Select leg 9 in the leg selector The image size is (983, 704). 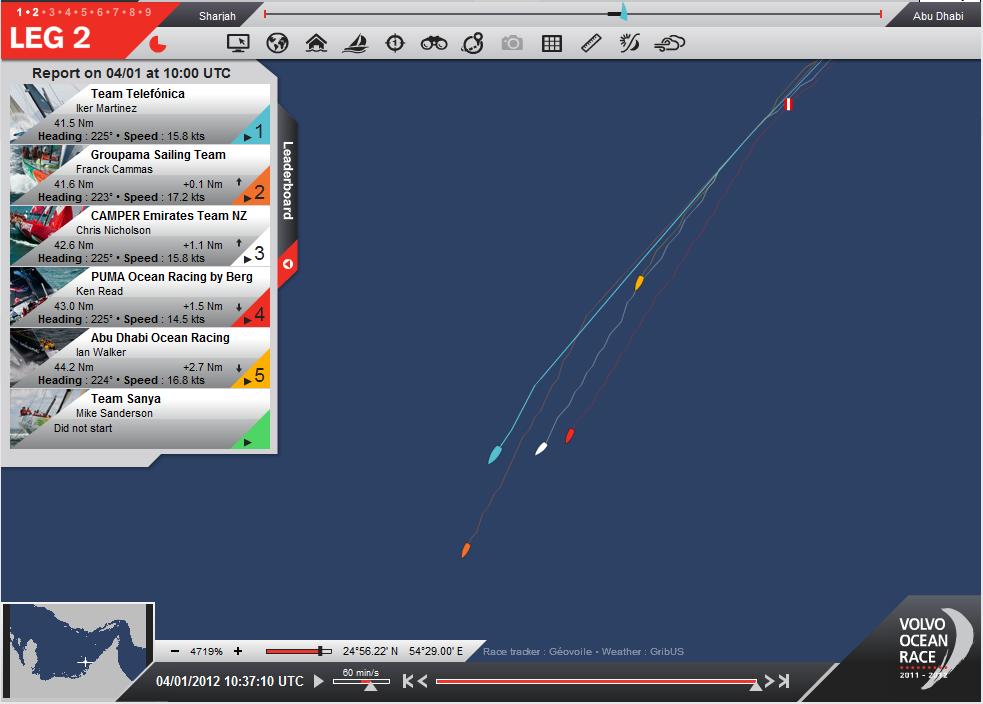click(x=148, y=12)
